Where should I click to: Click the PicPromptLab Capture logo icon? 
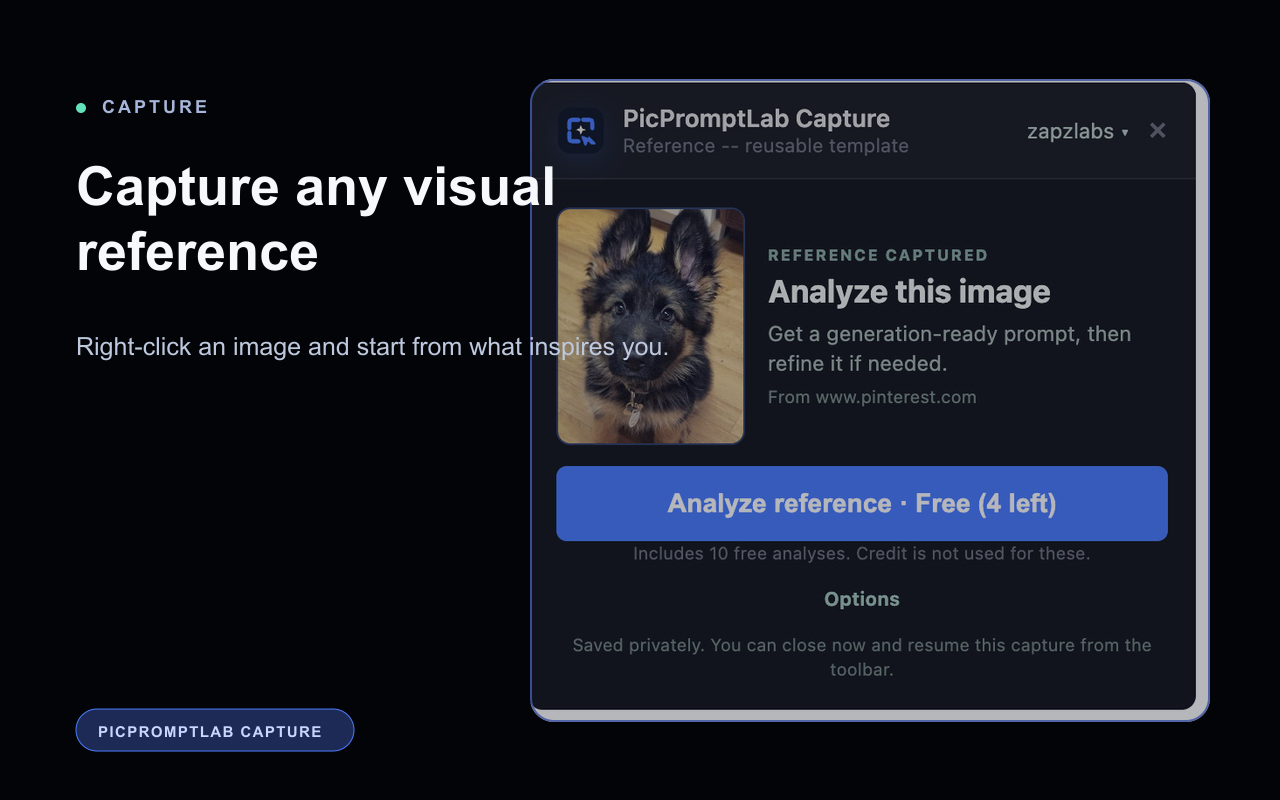(x=581, y=131)
